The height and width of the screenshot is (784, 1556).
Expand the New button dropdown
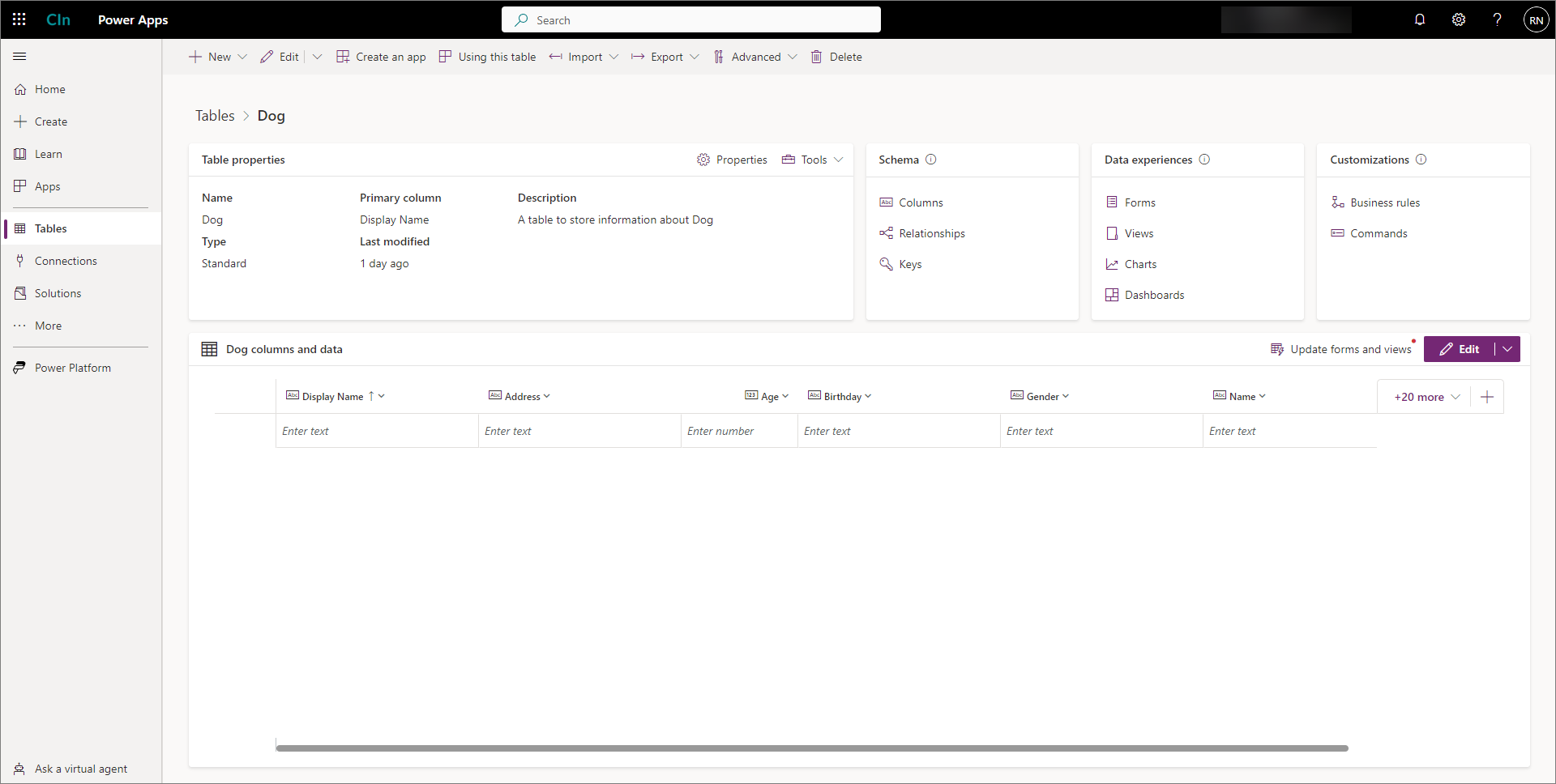pos(242,57)
